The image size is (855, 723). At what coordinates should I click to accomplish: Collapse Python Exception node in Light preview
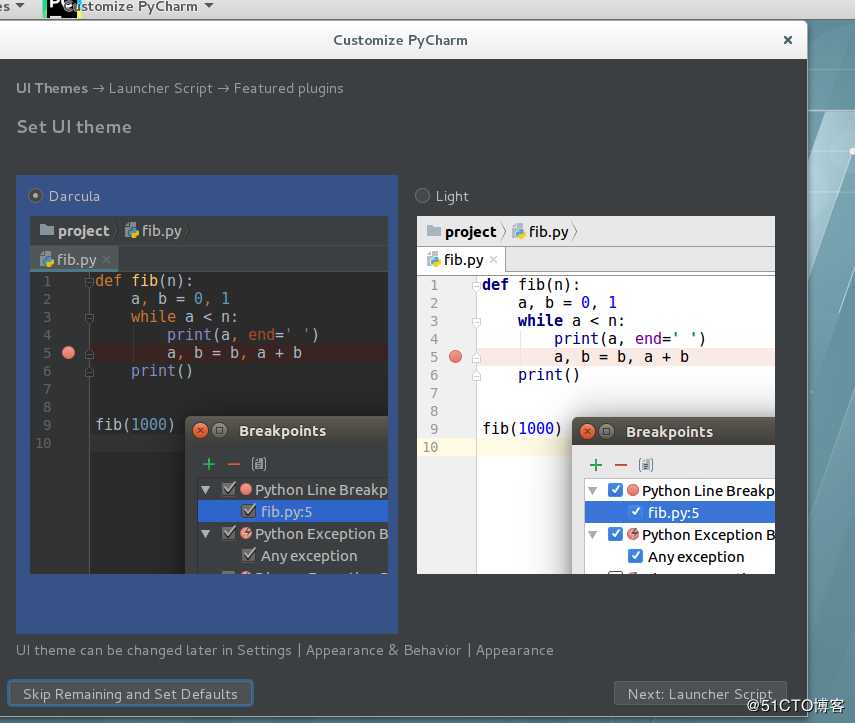[x=593, y=535]
